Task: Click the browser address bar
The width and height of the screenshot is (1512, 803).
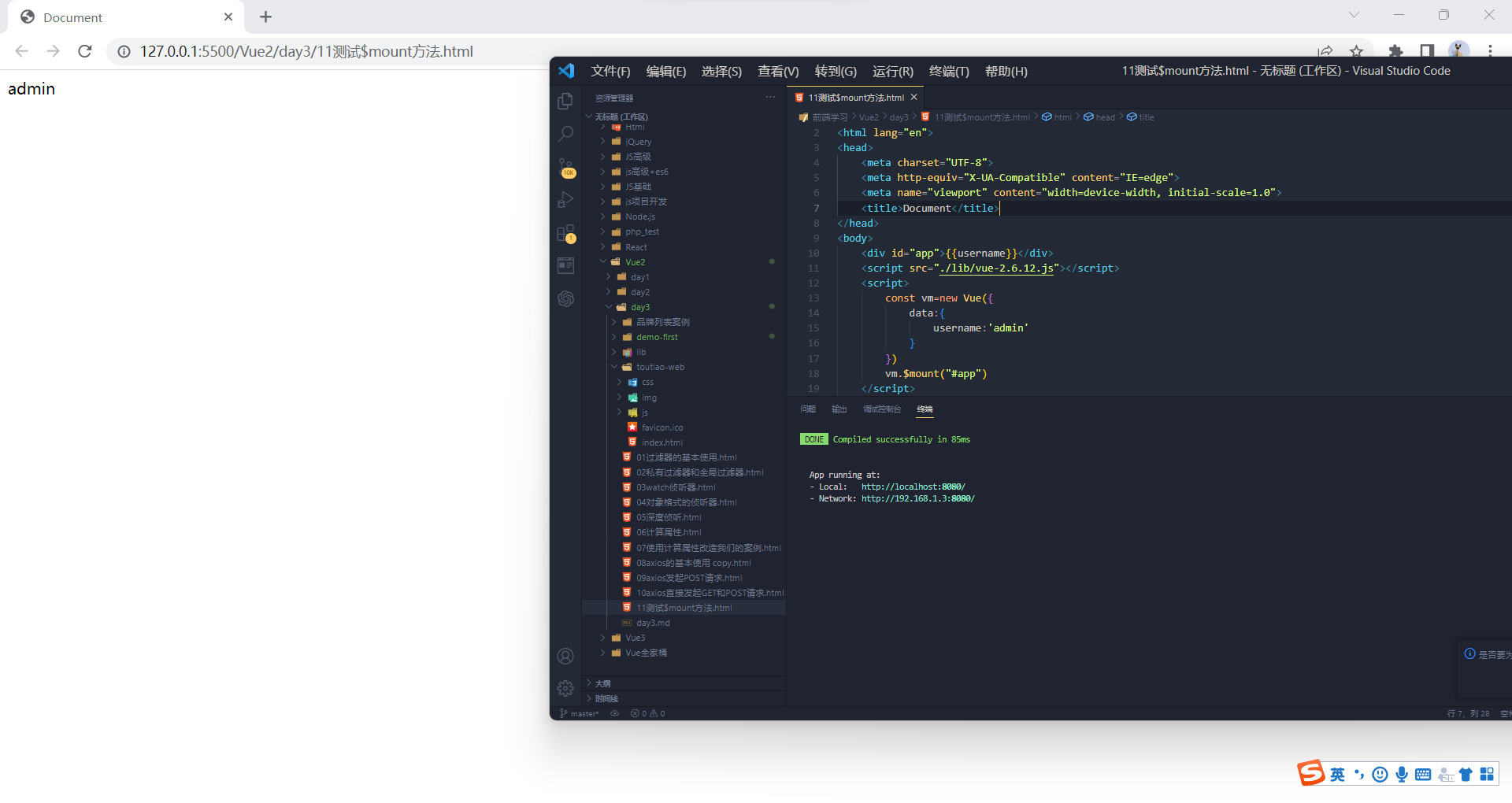Action: [x=306, y=51]
